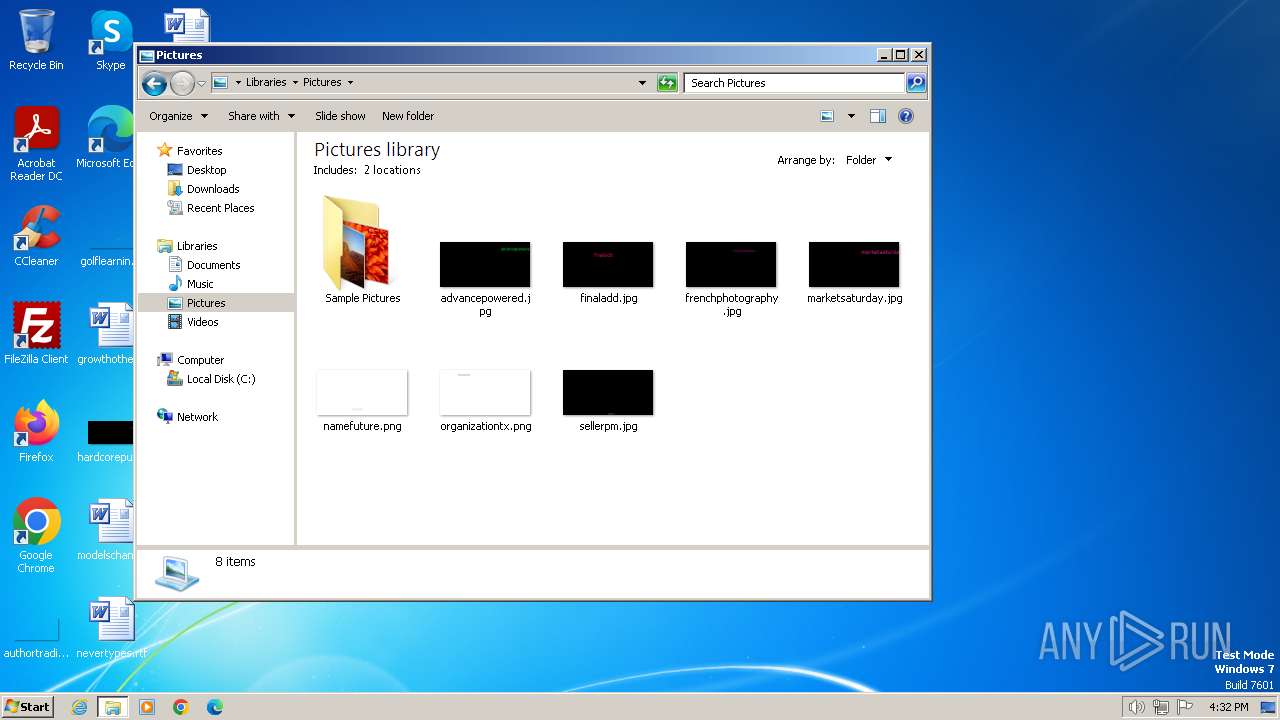Image resolution: width=1280 pixels, height=720 pixels.
Task: Select the Sample Pictures folder
Action: [362, 250]
